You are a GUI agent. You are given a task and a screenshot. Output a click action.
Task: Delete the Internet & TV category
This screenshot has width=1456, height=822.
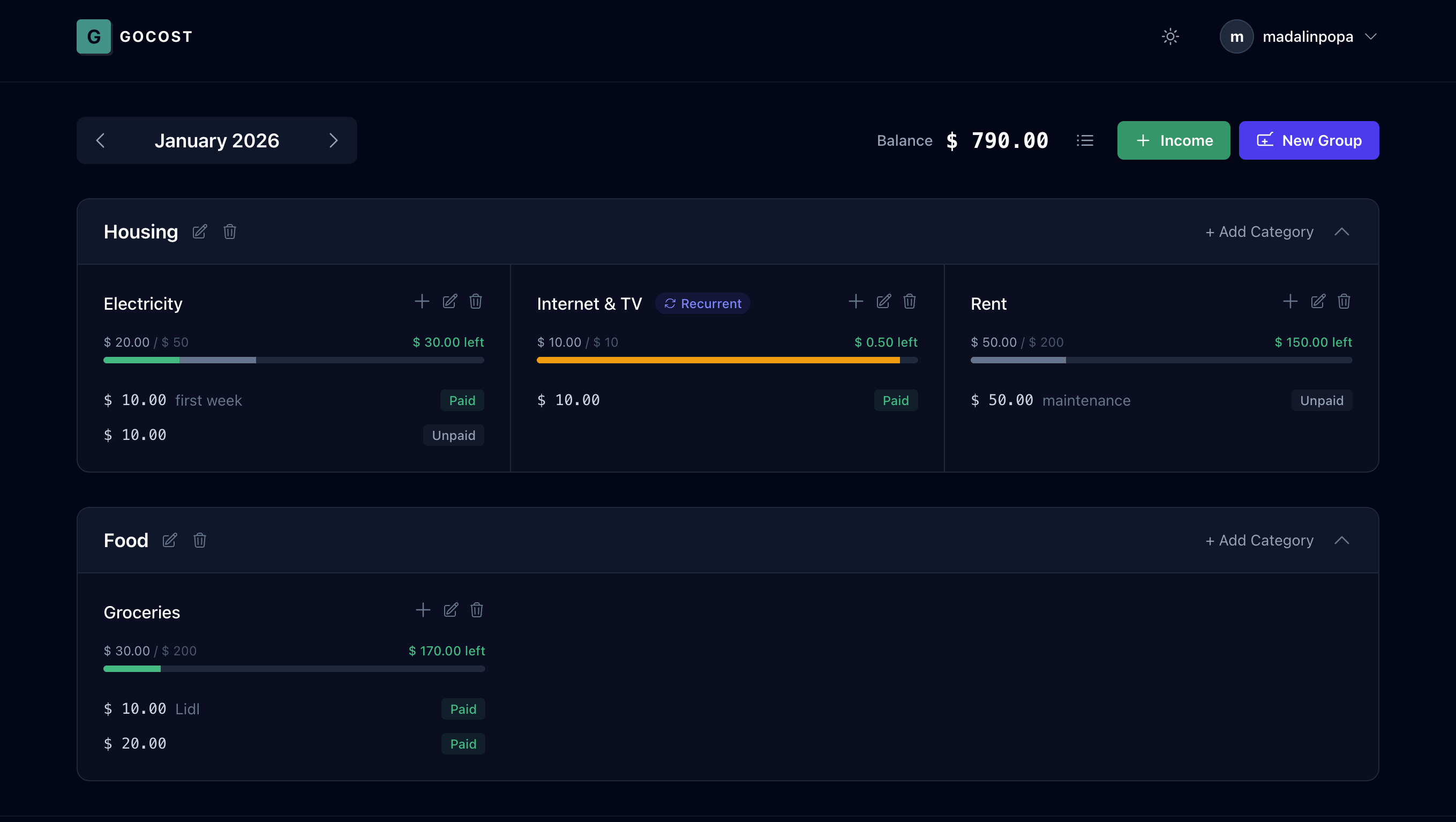point(910,301)
